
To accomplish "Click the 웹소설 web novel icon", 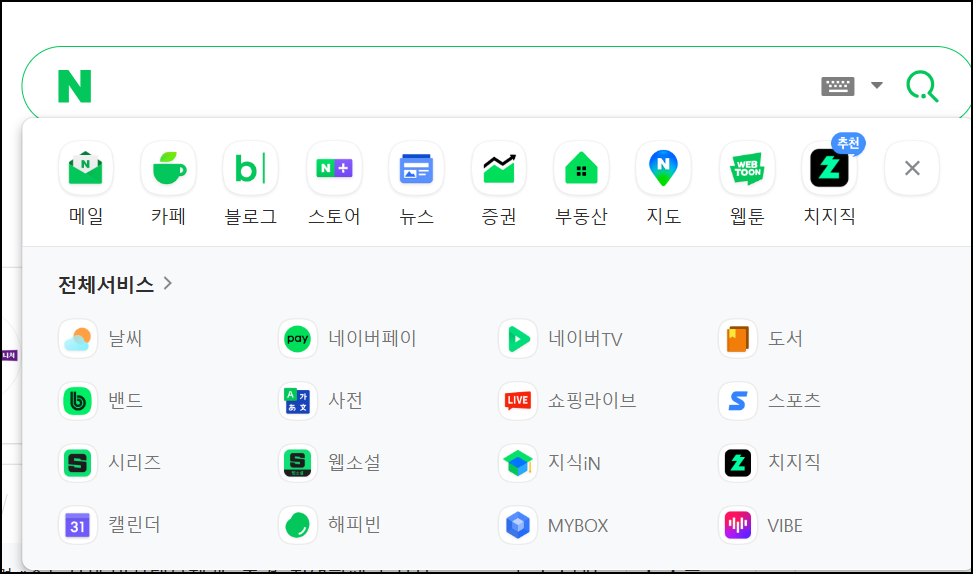I will [297, 463].
